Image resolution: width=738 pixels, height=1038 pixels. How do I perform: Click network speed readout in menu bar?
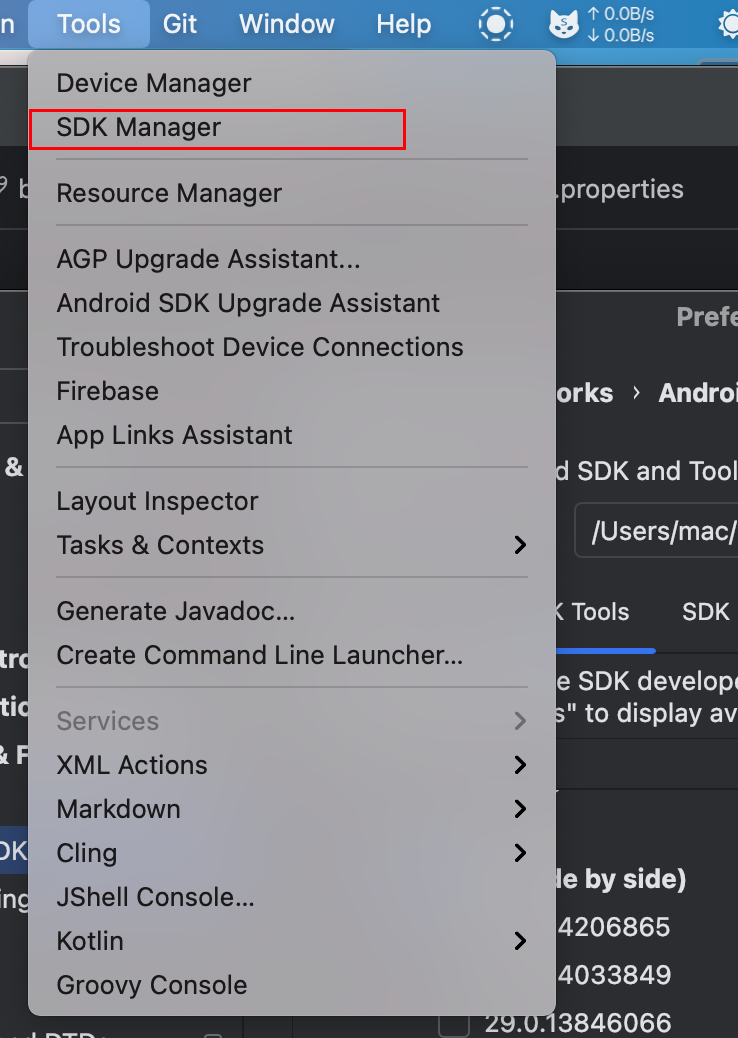pos(621,24)
